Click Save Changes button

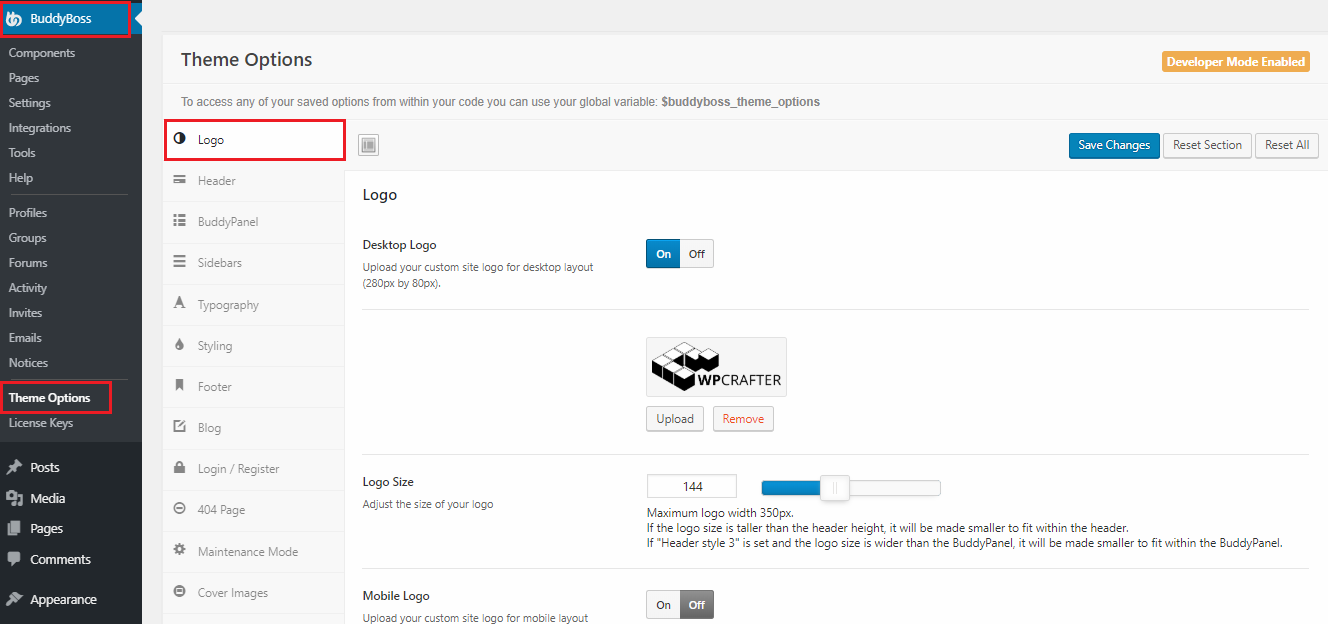[x=1114, y=145]
